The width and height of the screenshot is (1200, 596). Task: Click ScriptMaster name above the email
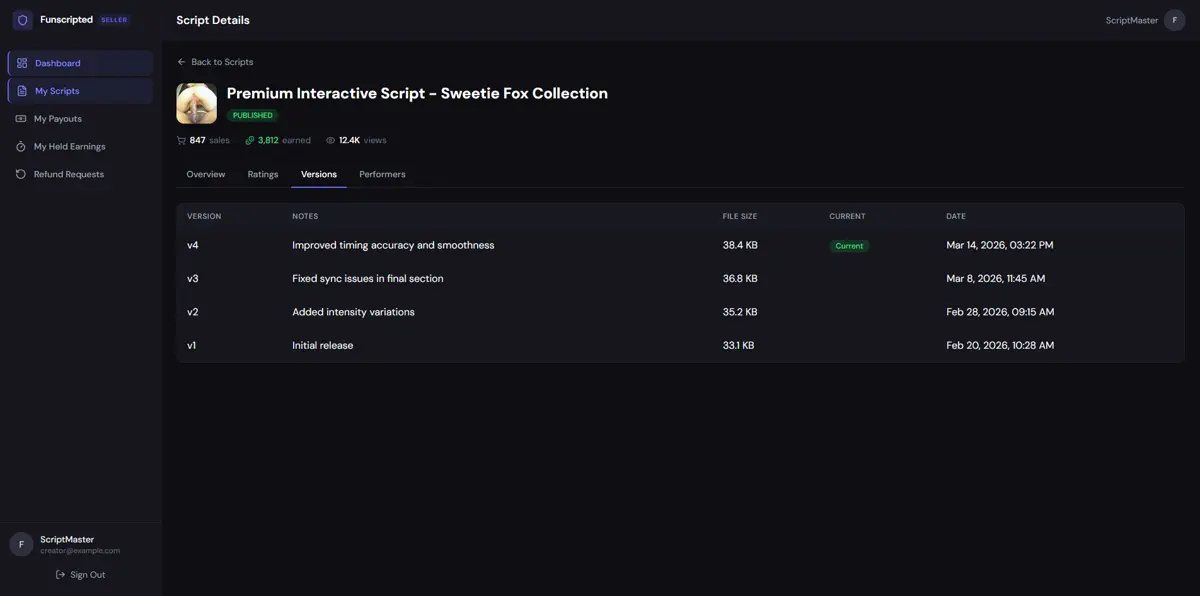point(67,539)
